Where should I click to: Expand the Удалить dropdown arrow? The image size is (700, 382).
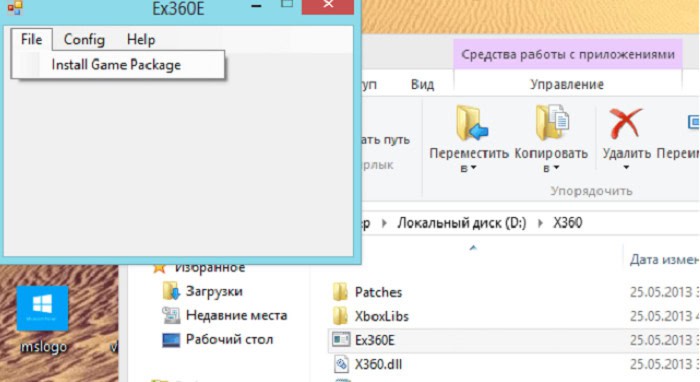[626, 168]
